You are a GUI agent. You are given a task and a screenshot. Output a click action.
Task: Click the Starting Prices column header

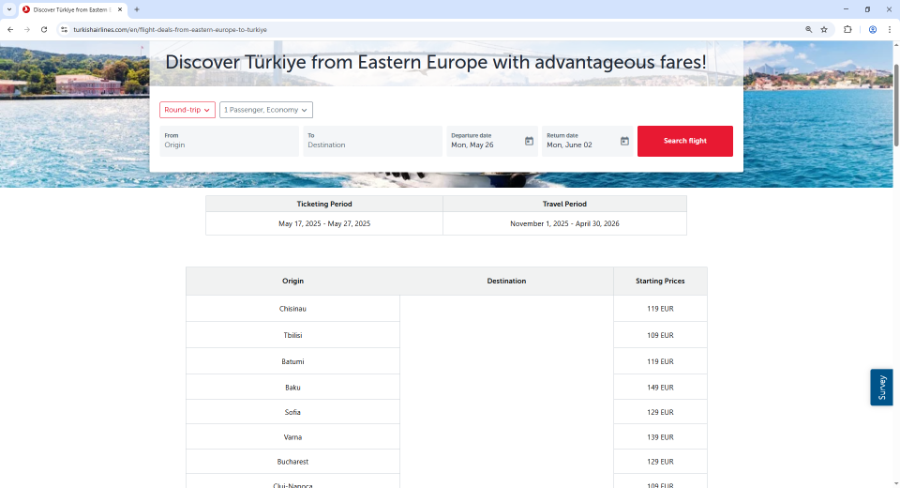click(x=660, y=281)
